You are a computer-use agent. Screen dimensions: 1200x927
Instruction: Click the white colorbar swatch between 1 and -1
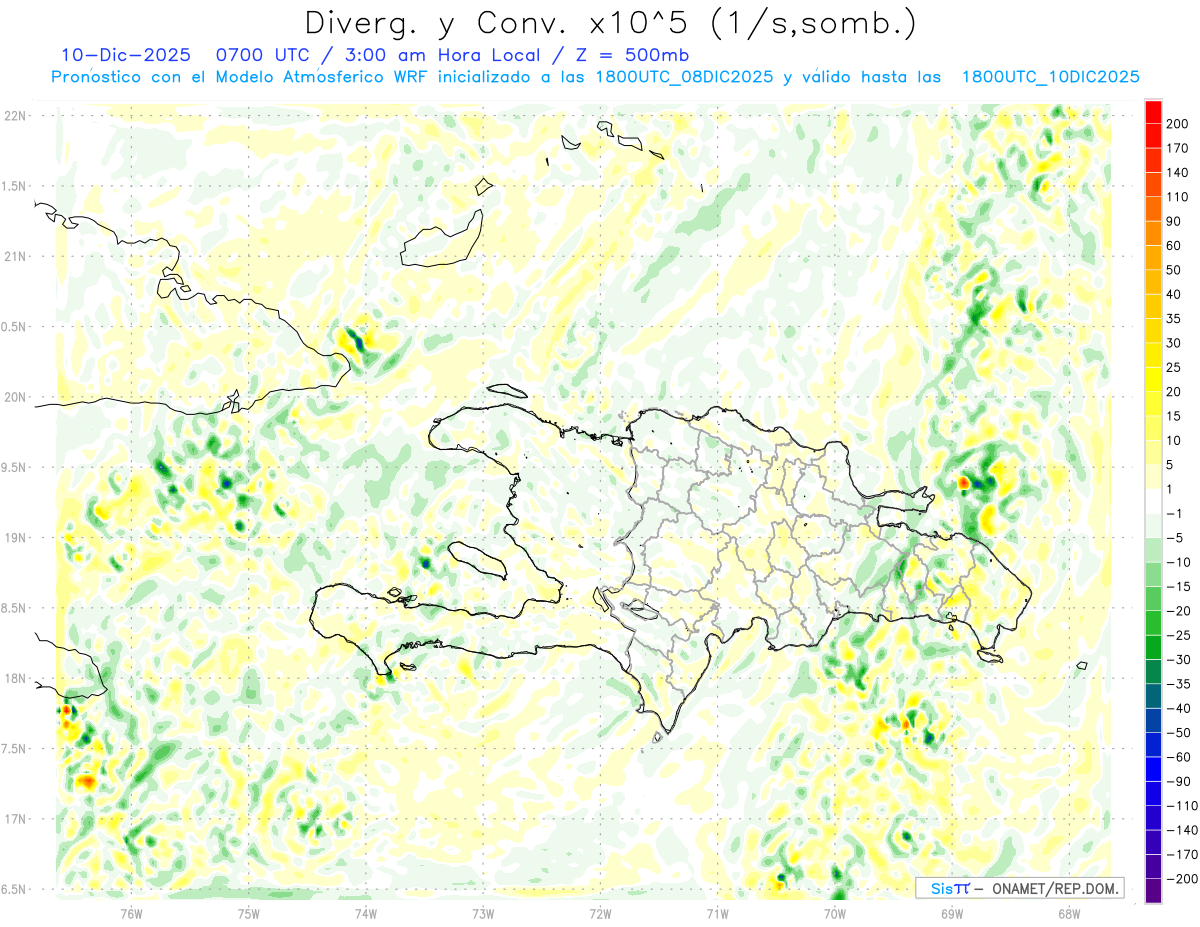[1153, 501]
